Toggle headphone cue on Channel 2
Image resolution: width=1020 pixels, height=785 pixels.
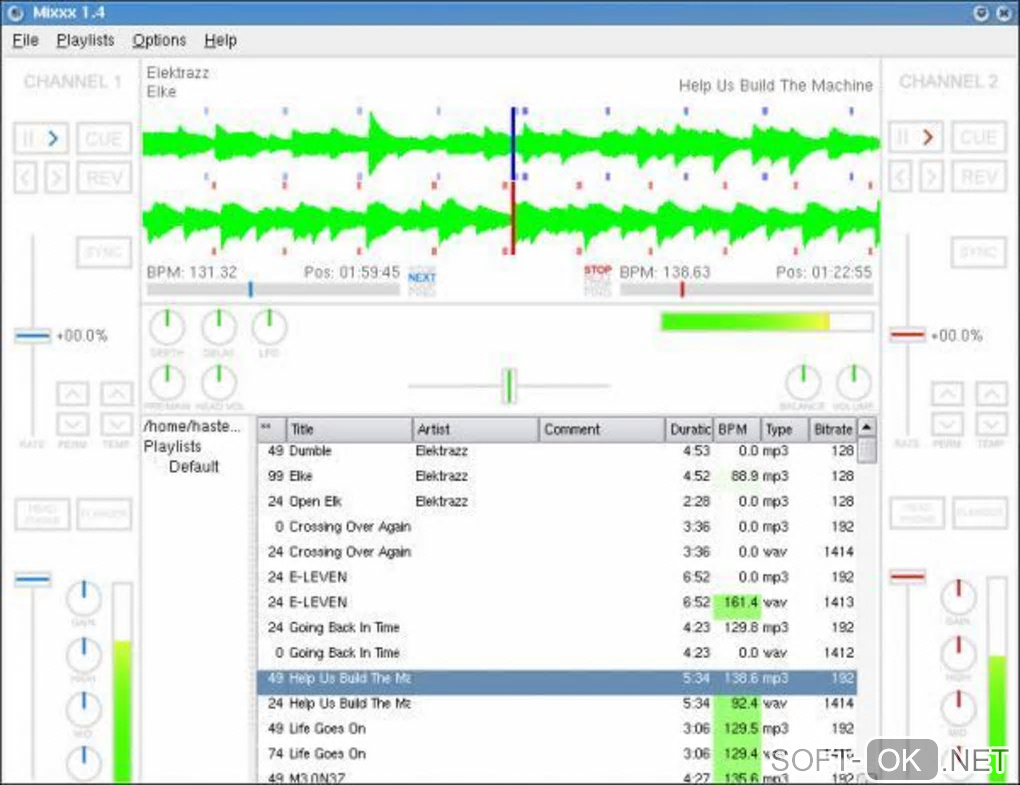(x=917, y=514)
